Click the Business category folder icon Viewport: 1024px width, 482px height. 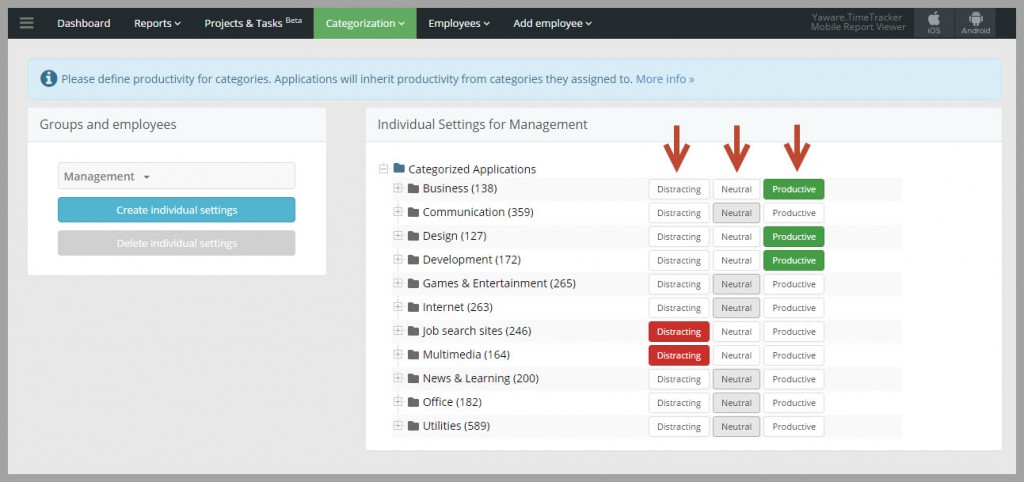coord(413,189)
